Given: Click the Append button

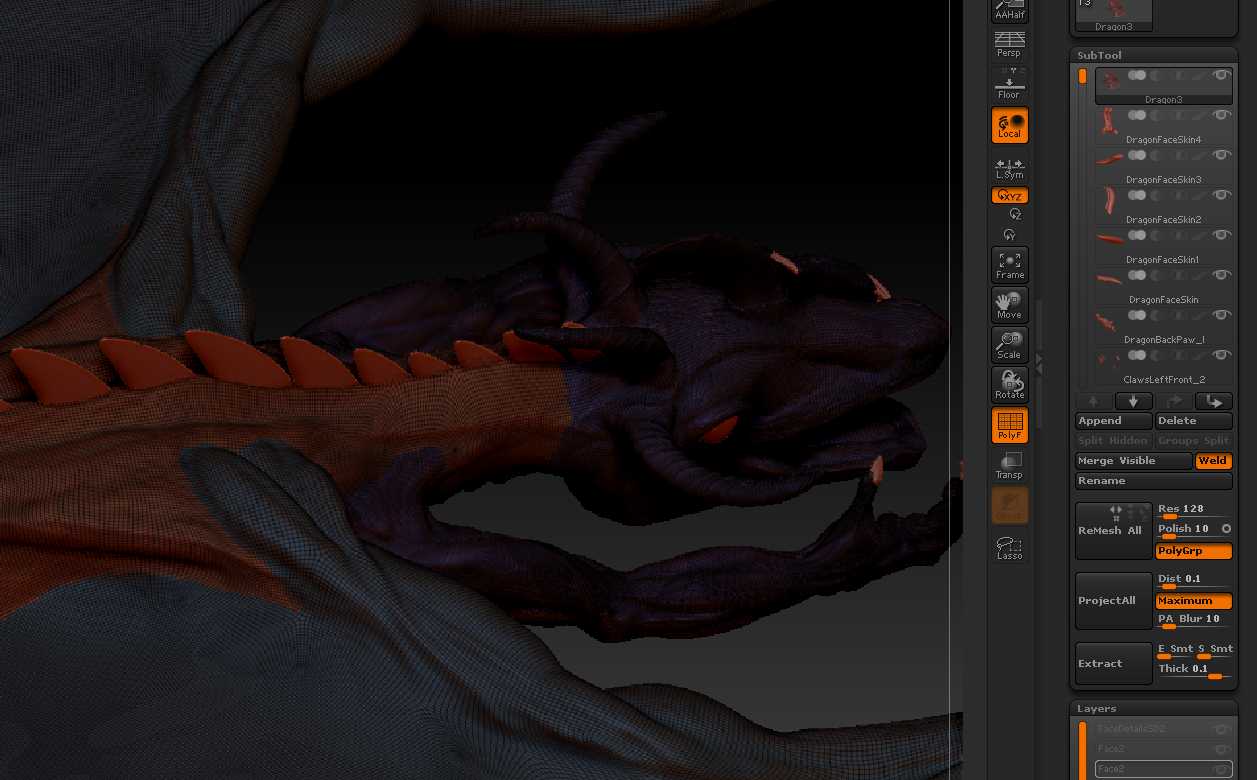Looking at the screenshot, I should pos(1113,421).
